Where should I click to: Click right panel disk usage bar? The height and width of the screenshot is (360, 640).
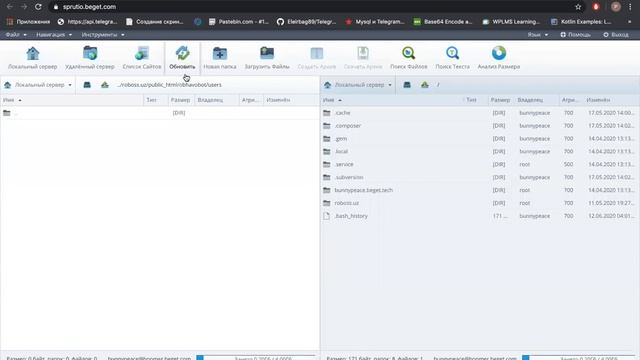tap(580, 358)
